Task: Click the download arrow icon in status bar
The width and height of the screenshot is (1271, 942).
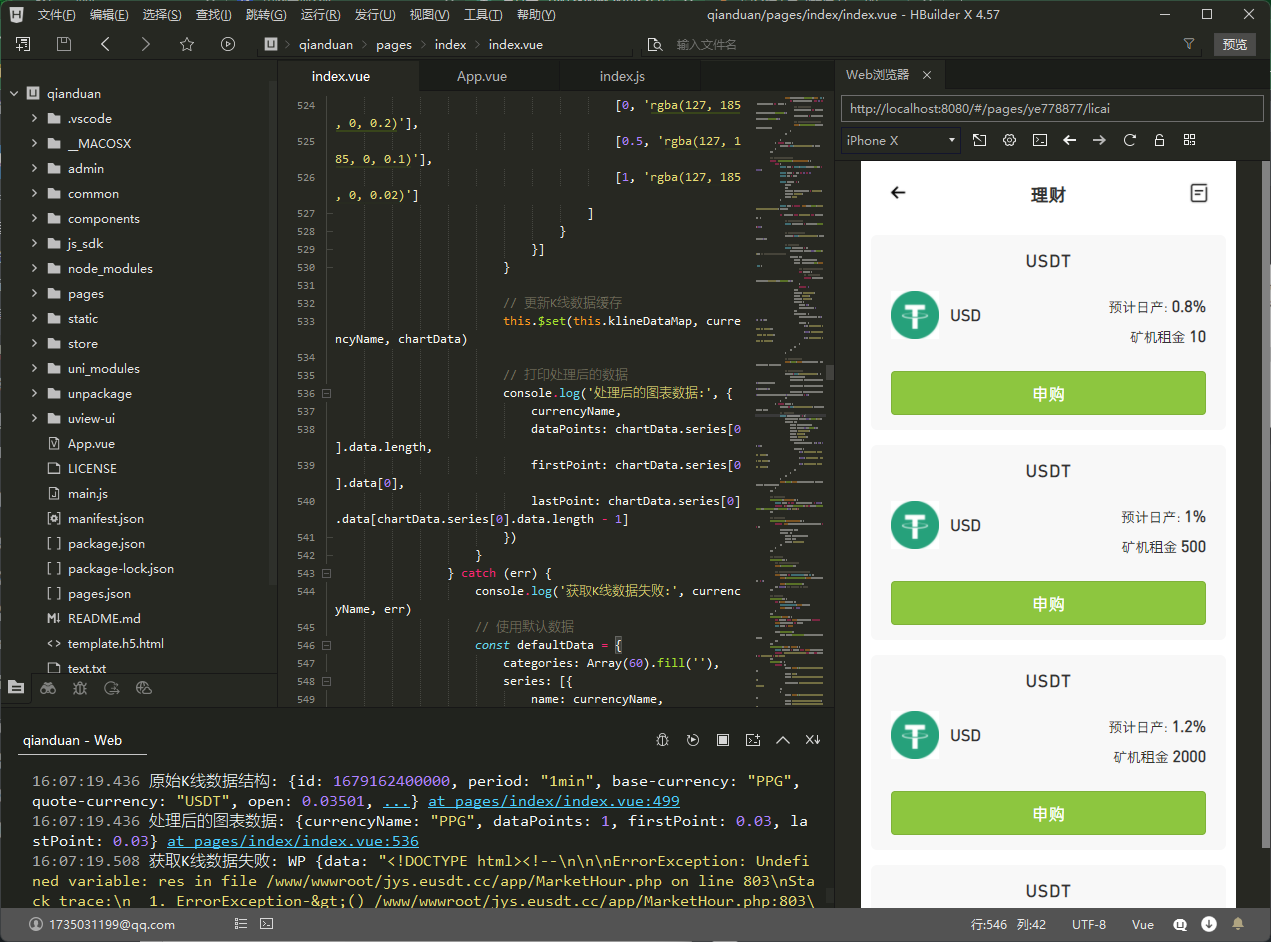Action: (x=1209, y=924)
